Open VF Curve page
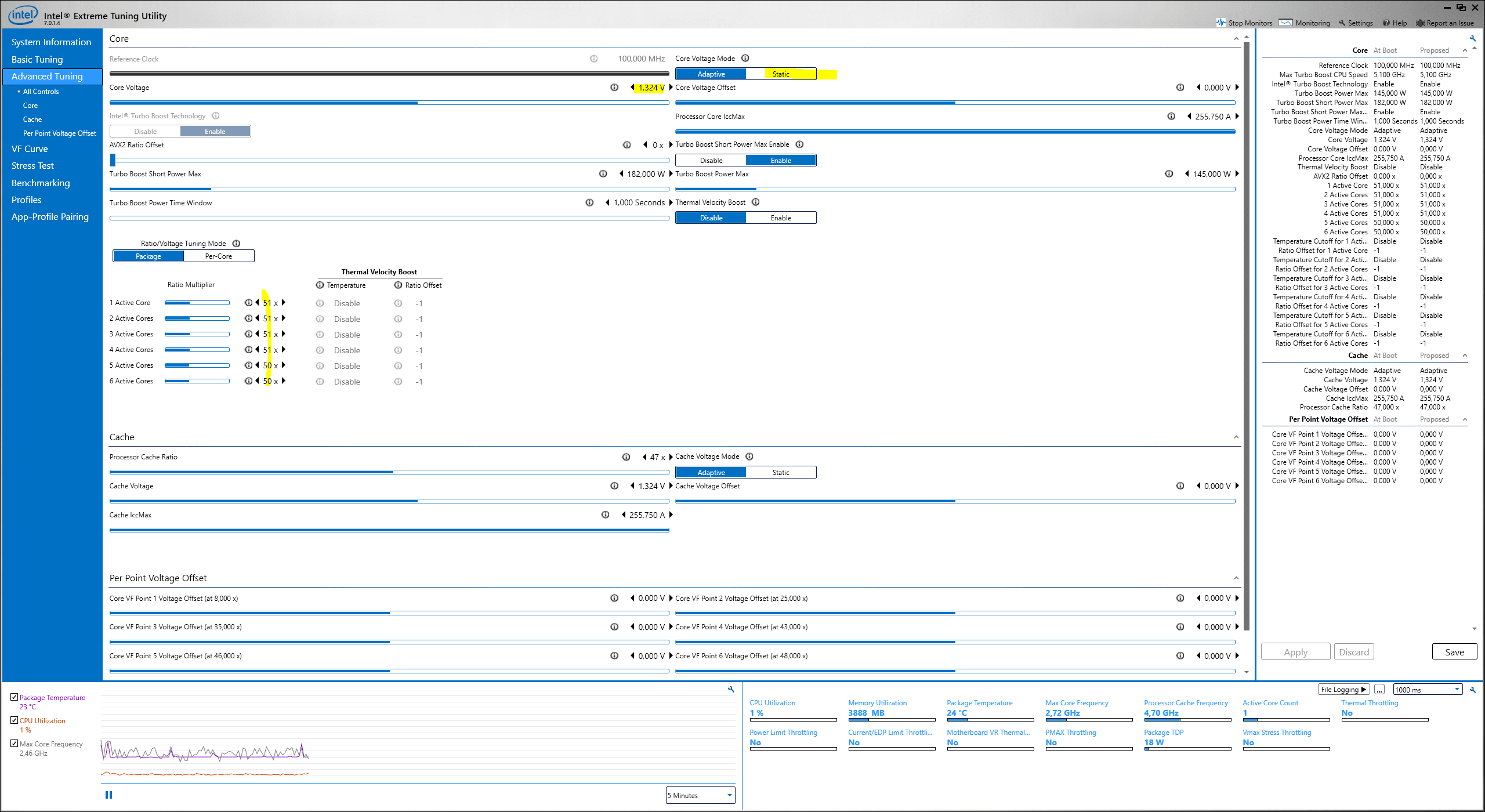This screenshot has height=812, width=1485. coord(30,149)
